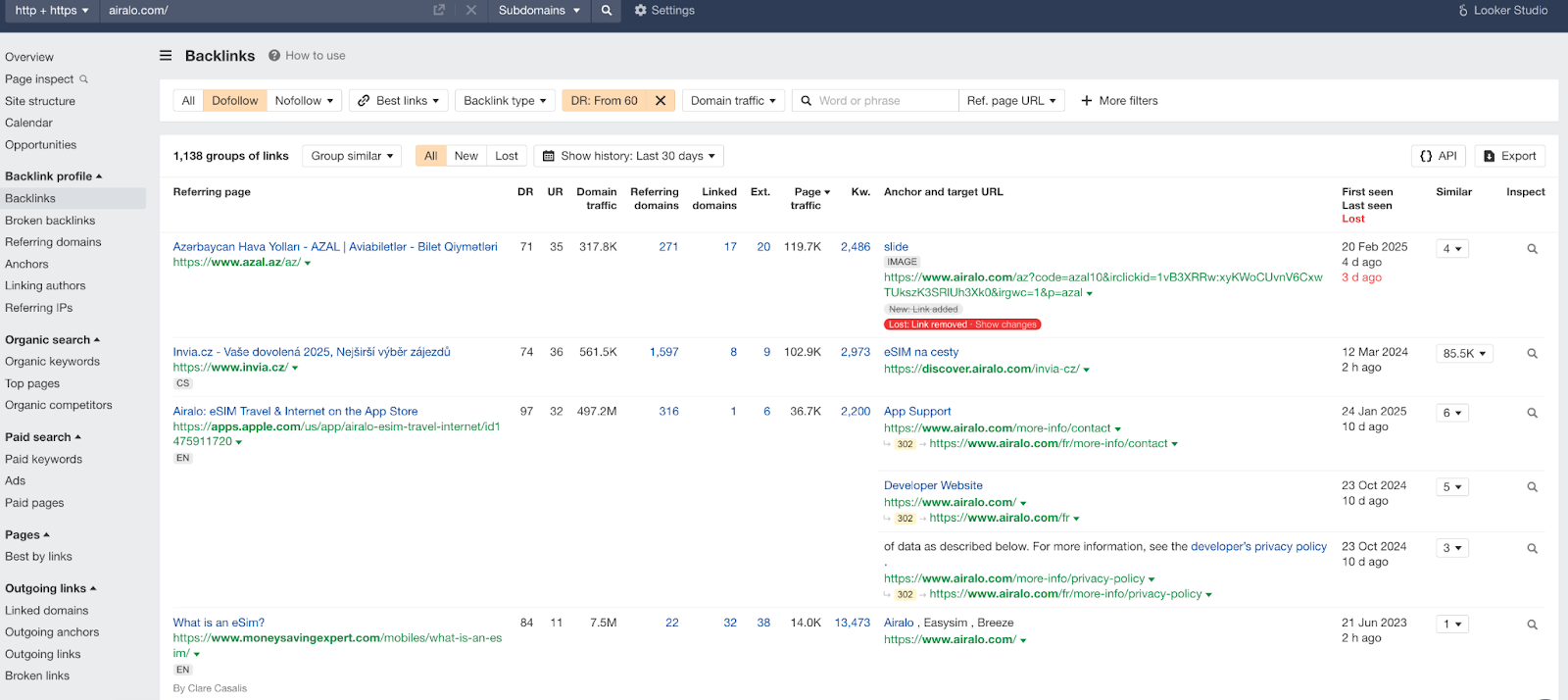Open the Group similar dropdown
This screenshot has width=1568, height=700.
pos(352,156)
